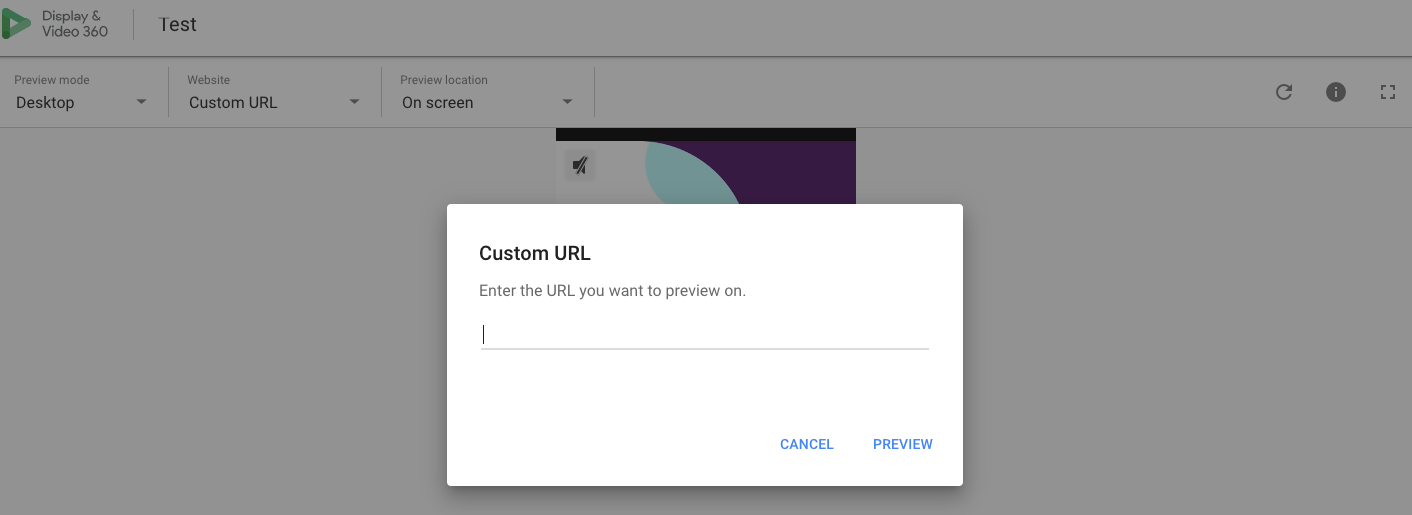Click the Display & Video 360 product name
Viewport: 1412px width, 515px height.
click(75, 24)
